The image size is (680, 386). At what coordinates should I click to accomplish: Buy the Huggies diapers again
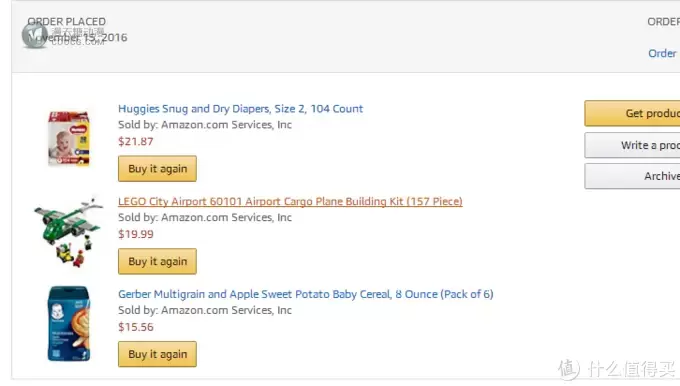click(x=157, y=169)
